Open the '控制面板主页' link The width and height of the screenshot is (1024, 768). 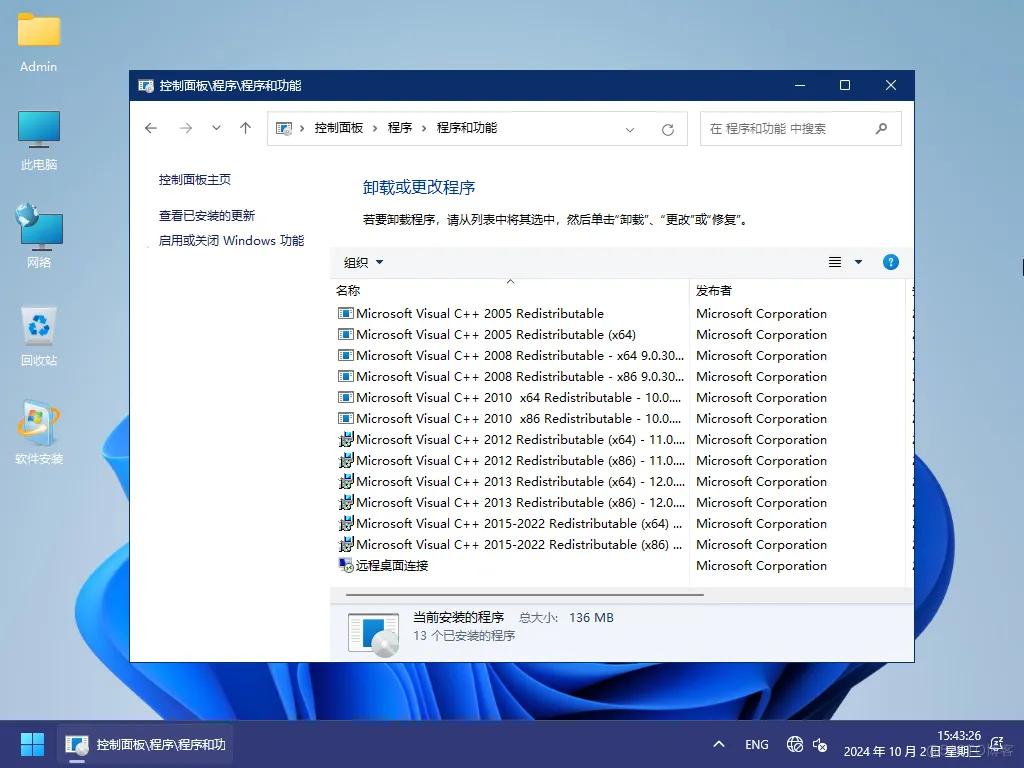tap(195, 180)
